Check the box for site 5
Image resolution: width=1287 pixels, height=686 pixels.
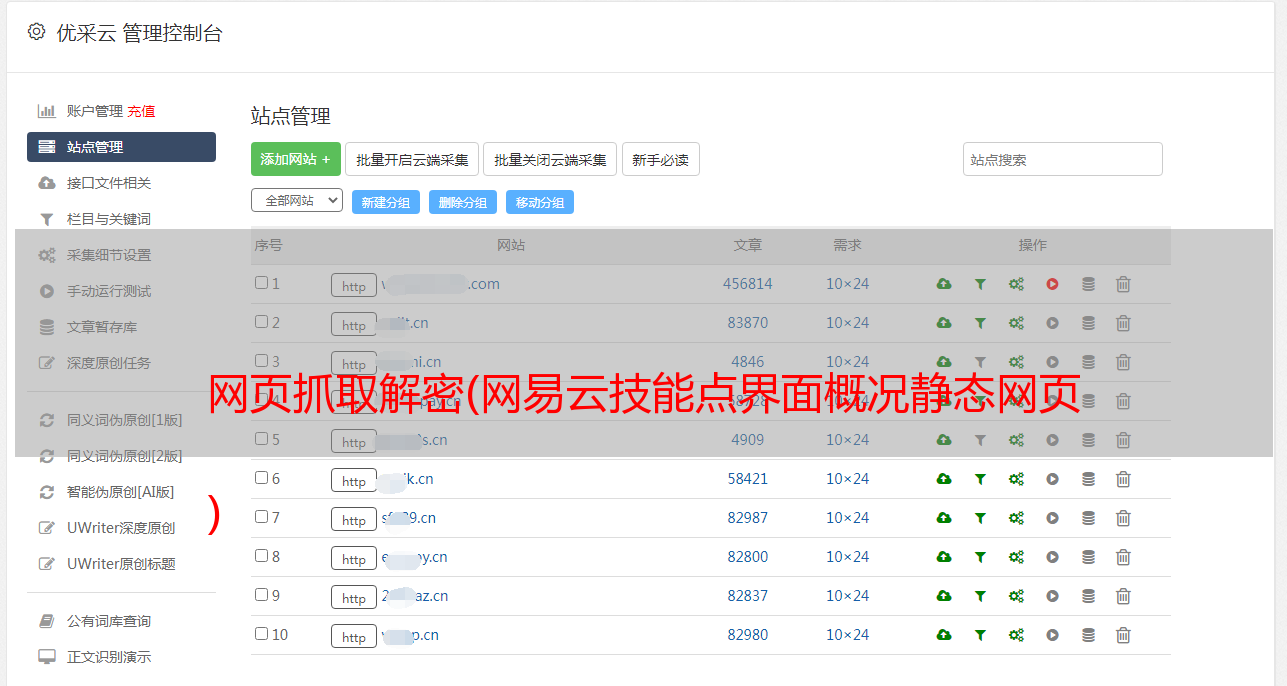pos(261,439)
